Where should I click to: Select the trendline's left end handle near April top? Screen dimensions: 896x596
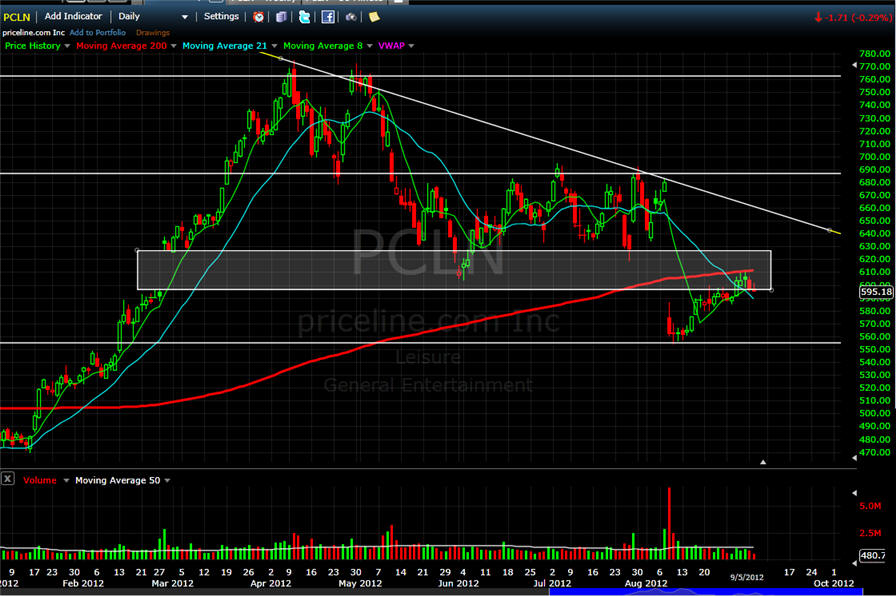(x=281, y=58)
